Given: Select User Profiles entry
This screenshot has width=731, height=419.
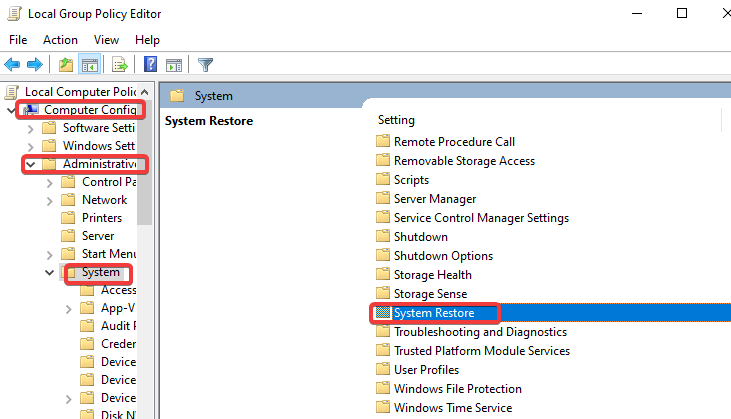Looking at the screenshot, I should pos(426,370).
